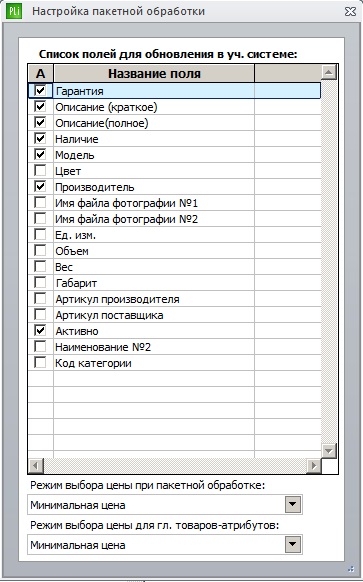The height and width of the screenshot is (582, 363).
Task: Select the Производитель row text
Action: tap(95, 187)
